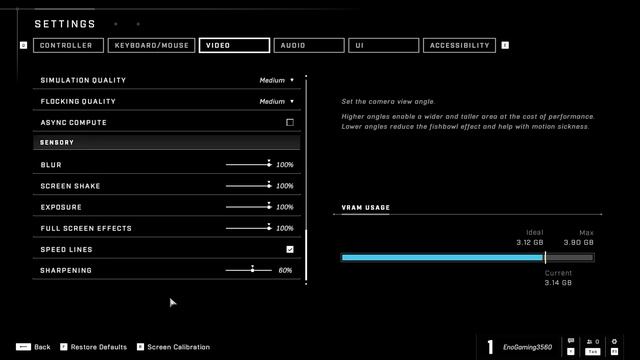Click Restore Defaults
640x360 pixels.
pos(99,347)
